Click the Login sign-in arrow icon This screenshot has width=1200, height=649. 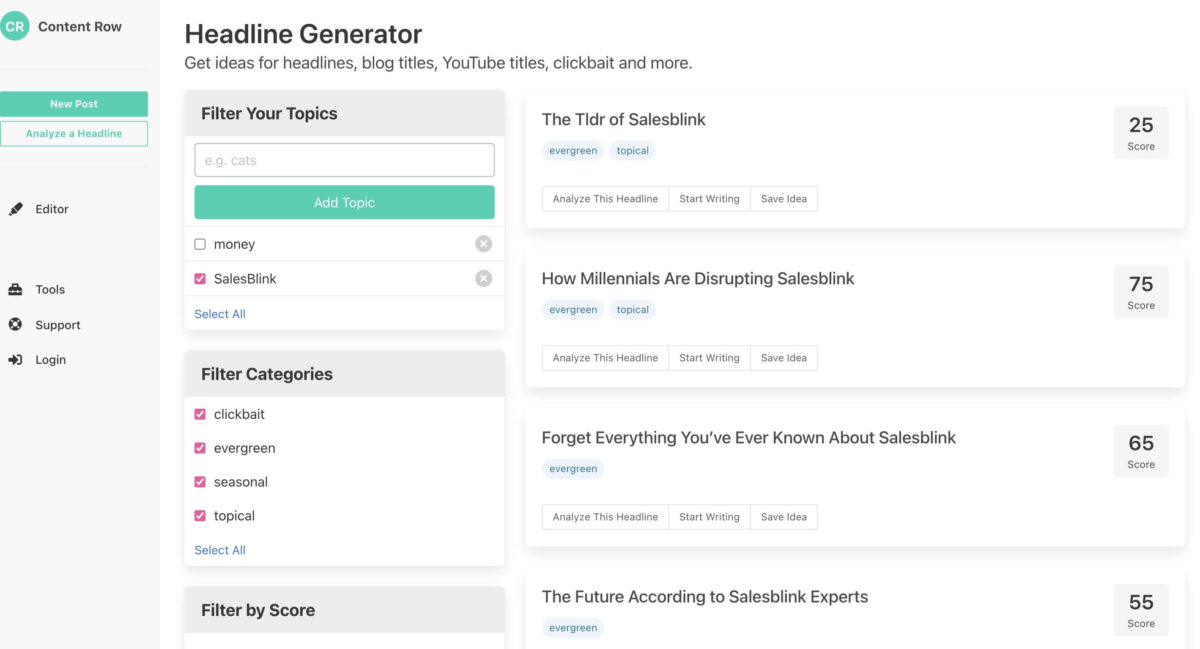(x=14, y=360)
